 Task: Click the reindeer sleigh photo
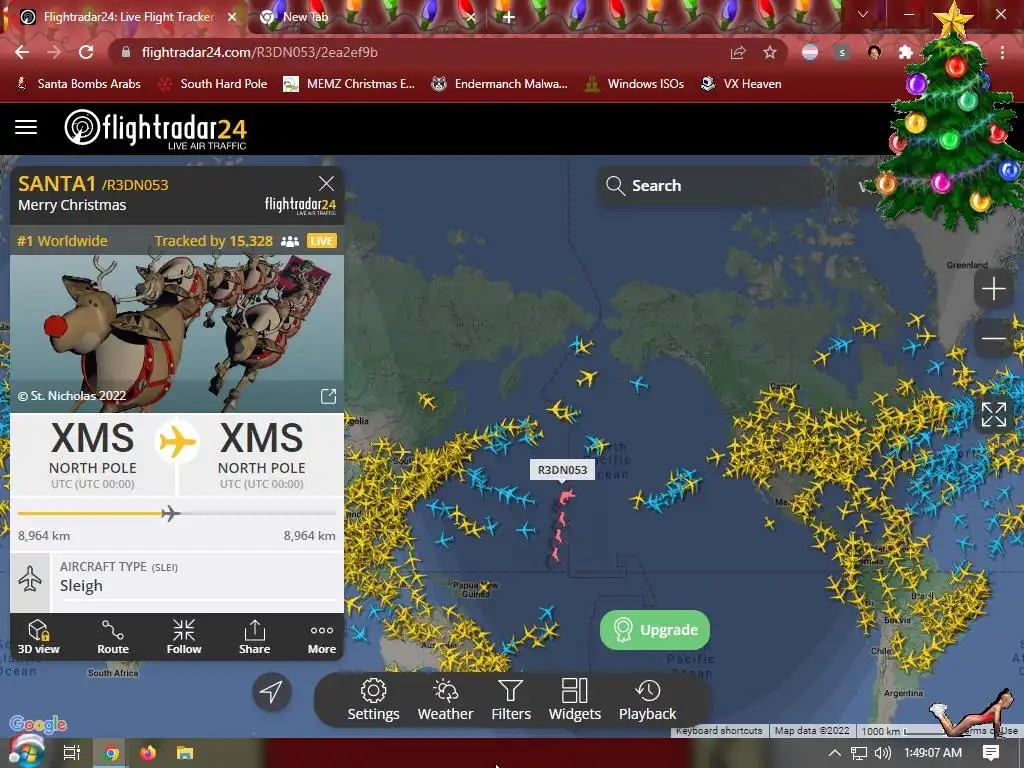coord(177,333)
